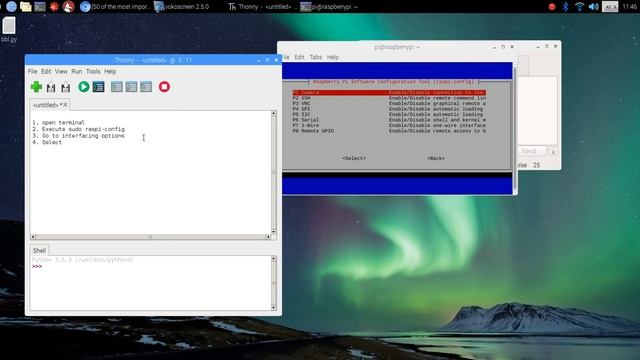Select P4 SPI option in raspi-config
Viewport: 640px width, 360px height.
coord(389,109)
